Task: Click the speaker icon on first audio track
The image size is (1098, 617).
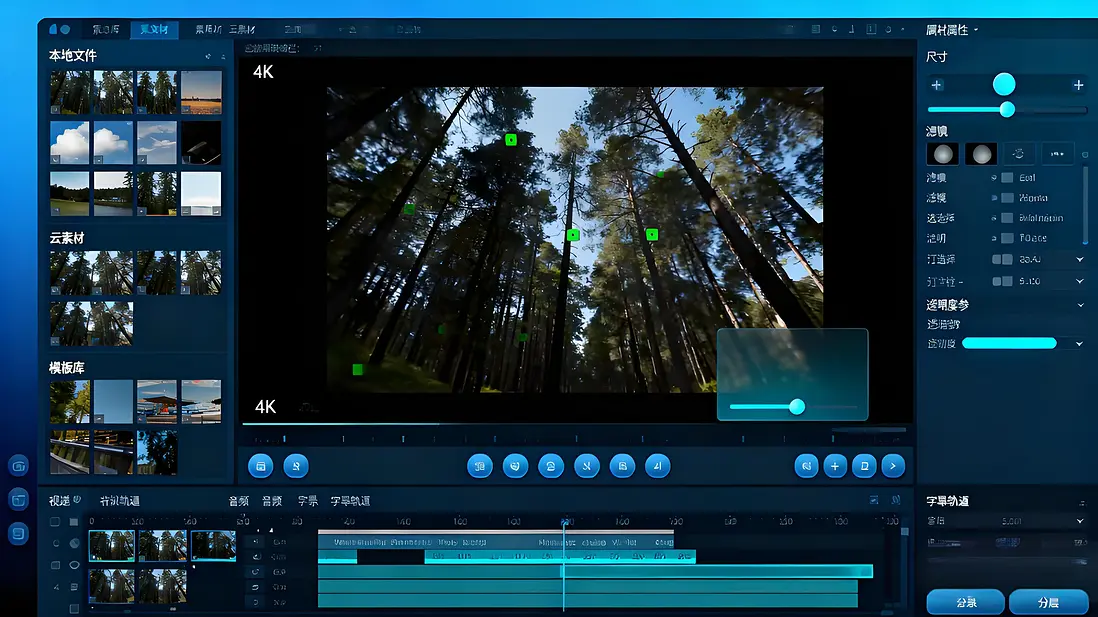Action: [256, 542]
